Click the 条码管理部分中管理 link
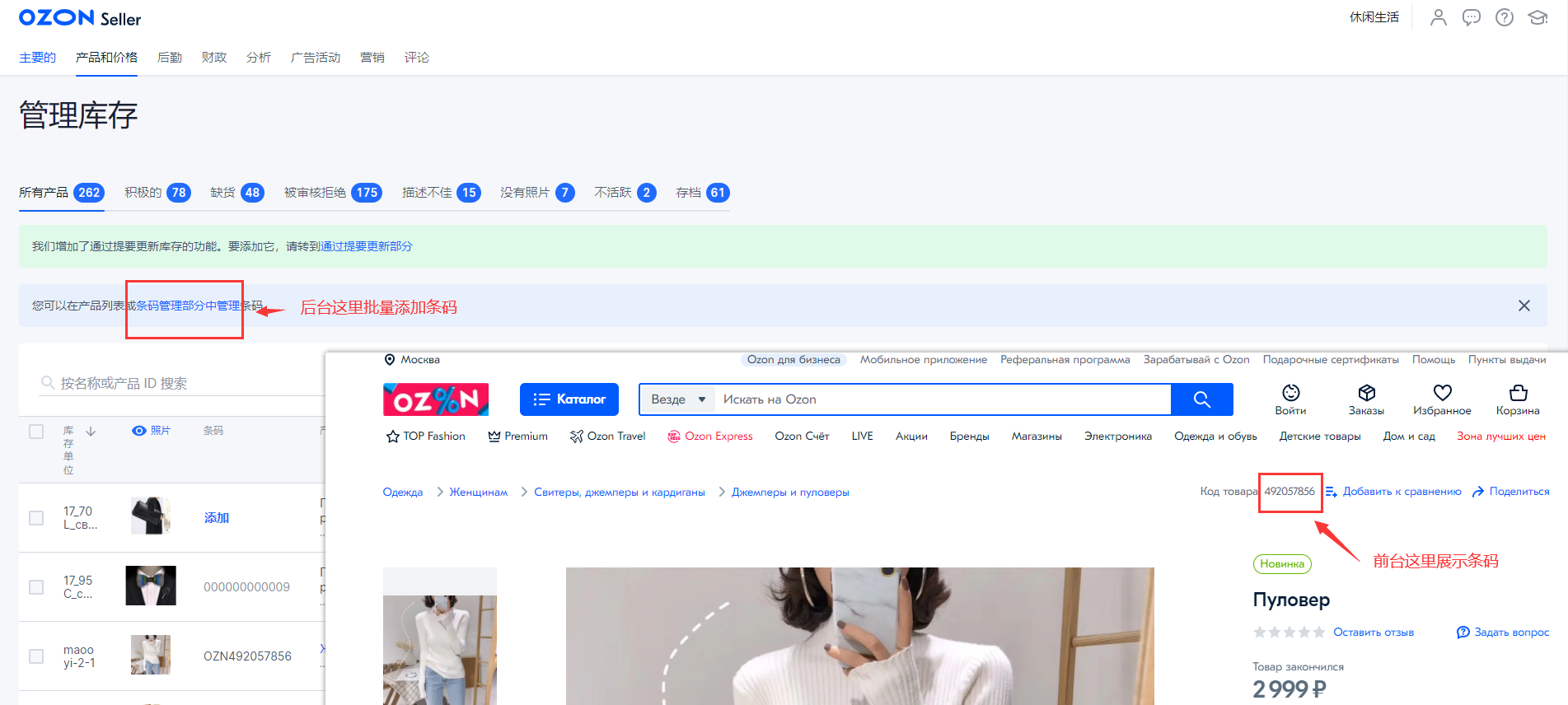Viewport: 1568px width, 705px height. coord(188,306)
